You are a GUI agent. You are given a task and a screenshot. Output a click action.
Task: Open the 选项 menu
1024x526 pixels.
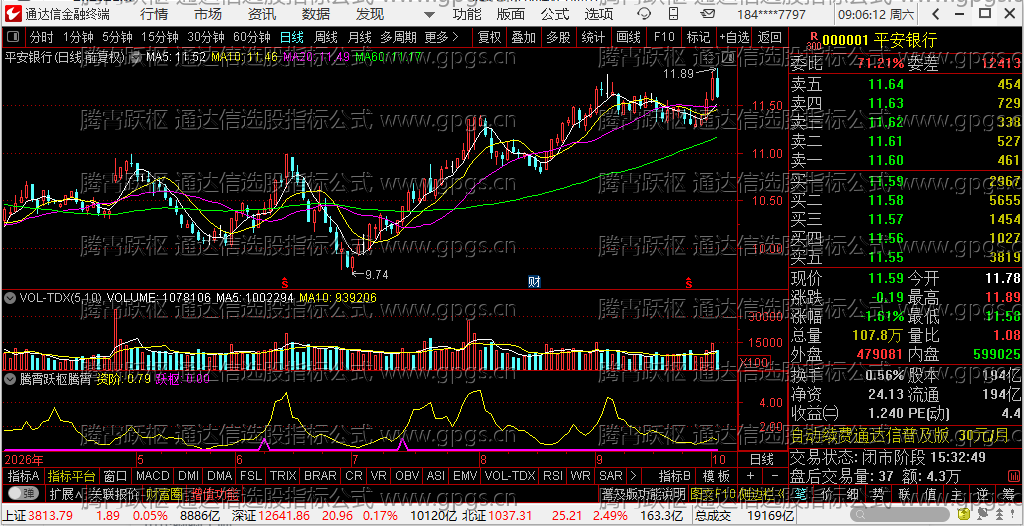599,14
